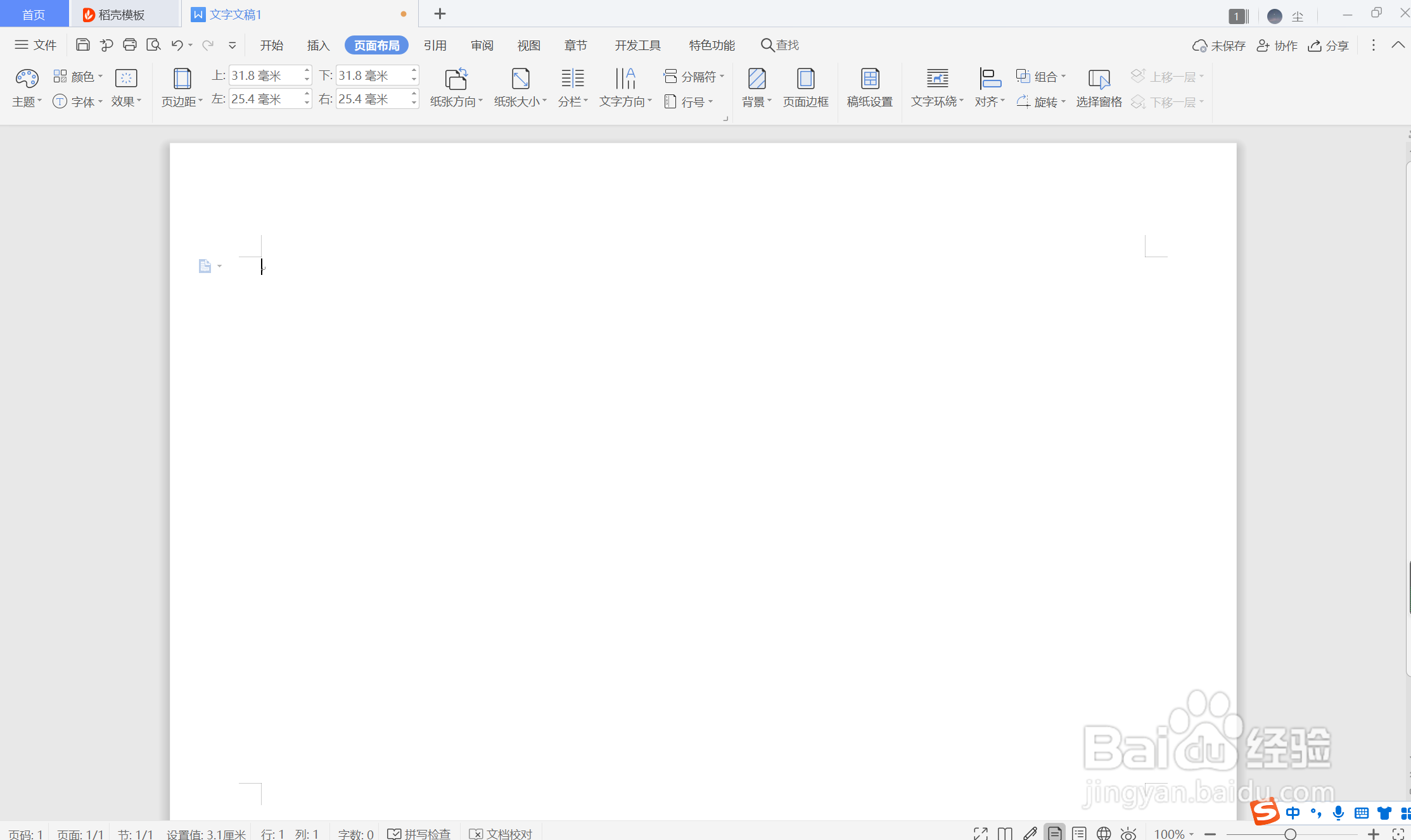1411x840 pixels.
Task: Expand quick access toolbar customize arrow
Action: (x=232, y=45)
